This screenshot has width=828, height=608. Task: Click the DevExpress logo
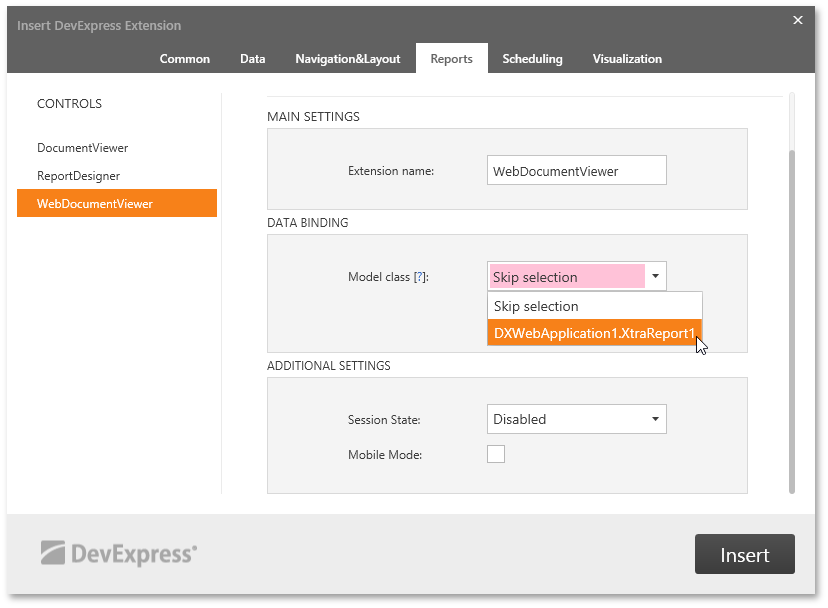pos(119,552)
